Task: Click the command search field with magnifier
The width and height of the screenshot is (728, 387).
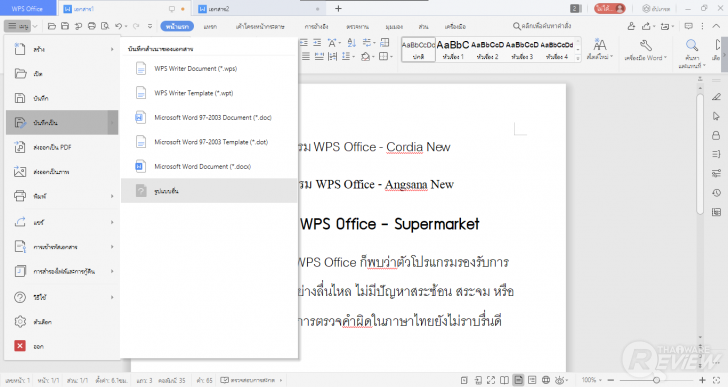Action: coord(542,26)
